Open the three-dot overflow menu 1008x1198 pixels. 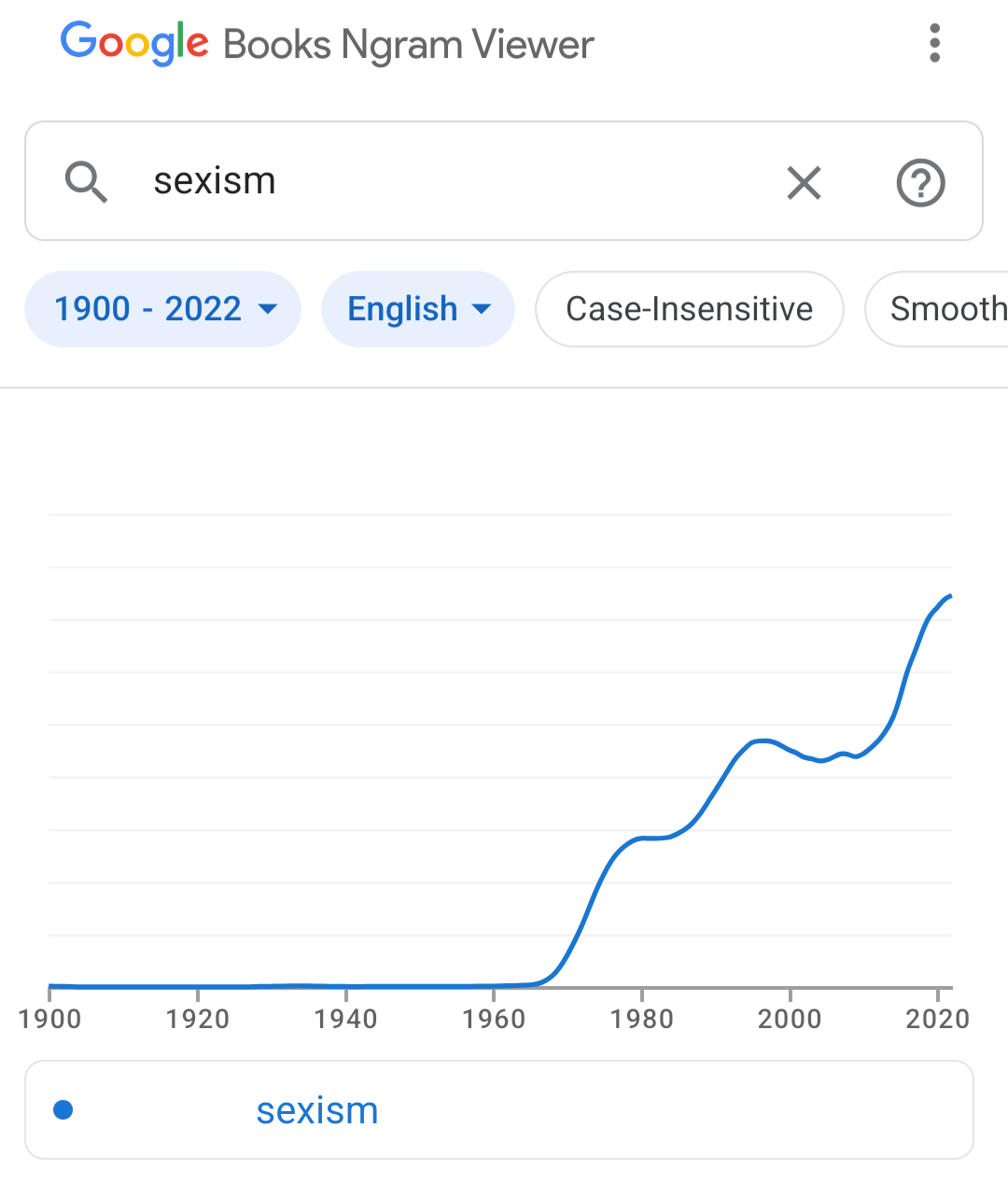point(934,43)
